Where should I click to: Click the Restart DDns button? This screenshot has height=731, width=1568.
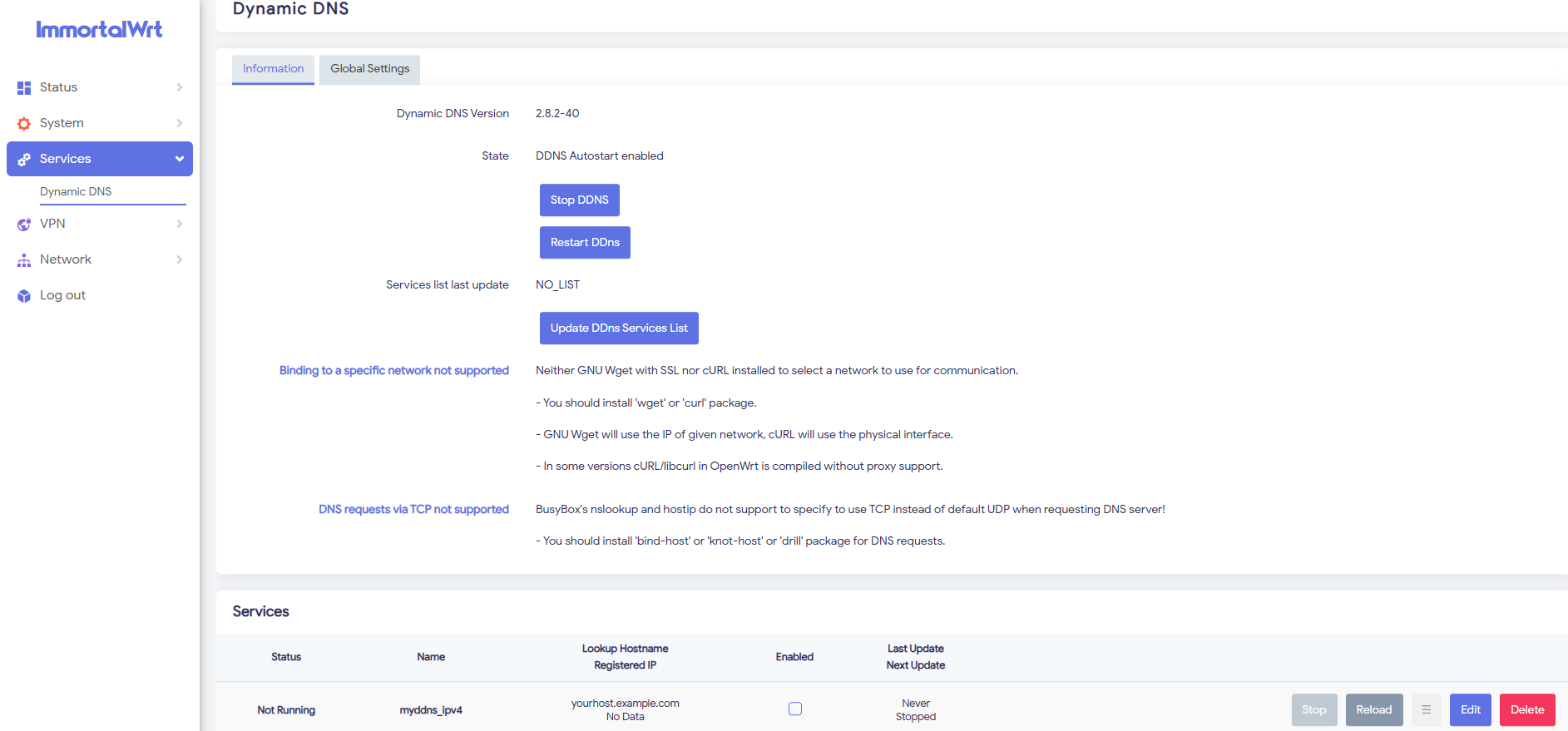click(585, 242)
